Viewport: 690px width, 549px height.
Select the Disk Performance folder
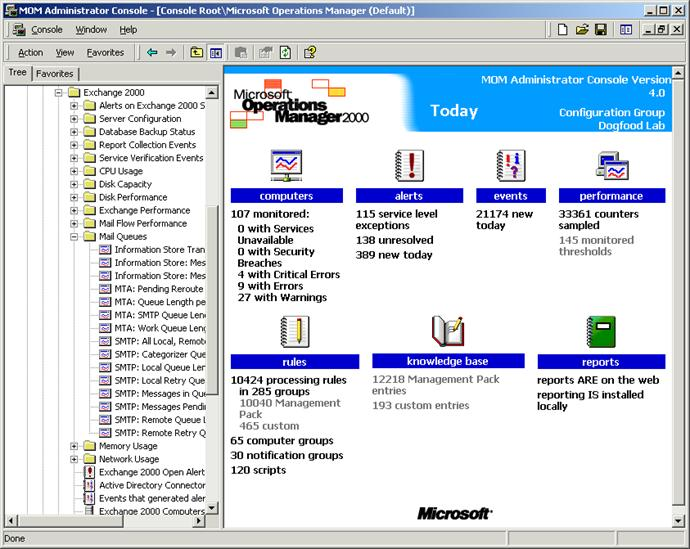point(133,198)
